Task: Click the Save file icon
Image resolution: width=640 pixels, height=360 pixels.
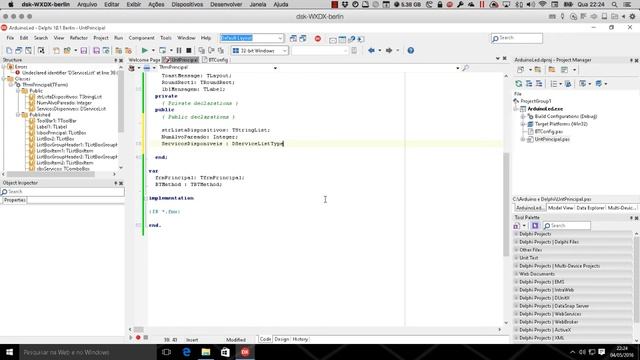Action: (x=84, y=51)
